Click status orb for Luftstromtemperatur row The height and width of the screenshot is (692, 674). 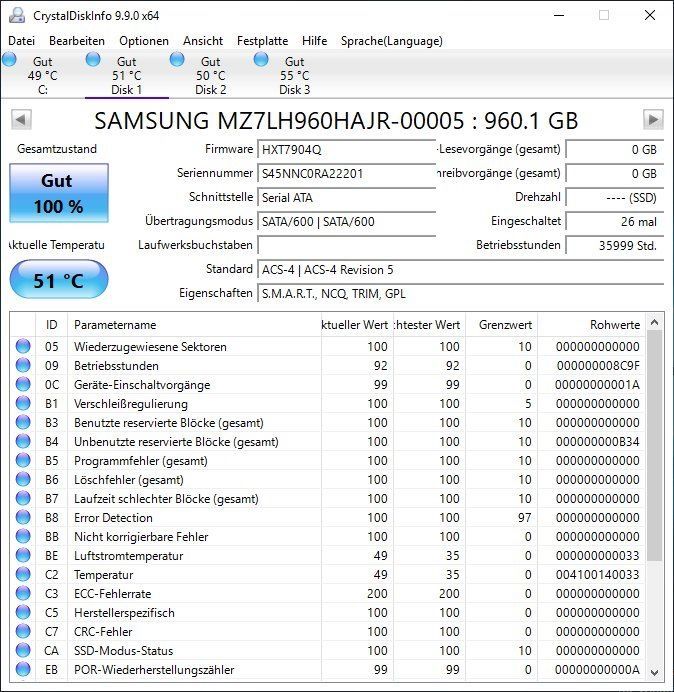point(23,555)
